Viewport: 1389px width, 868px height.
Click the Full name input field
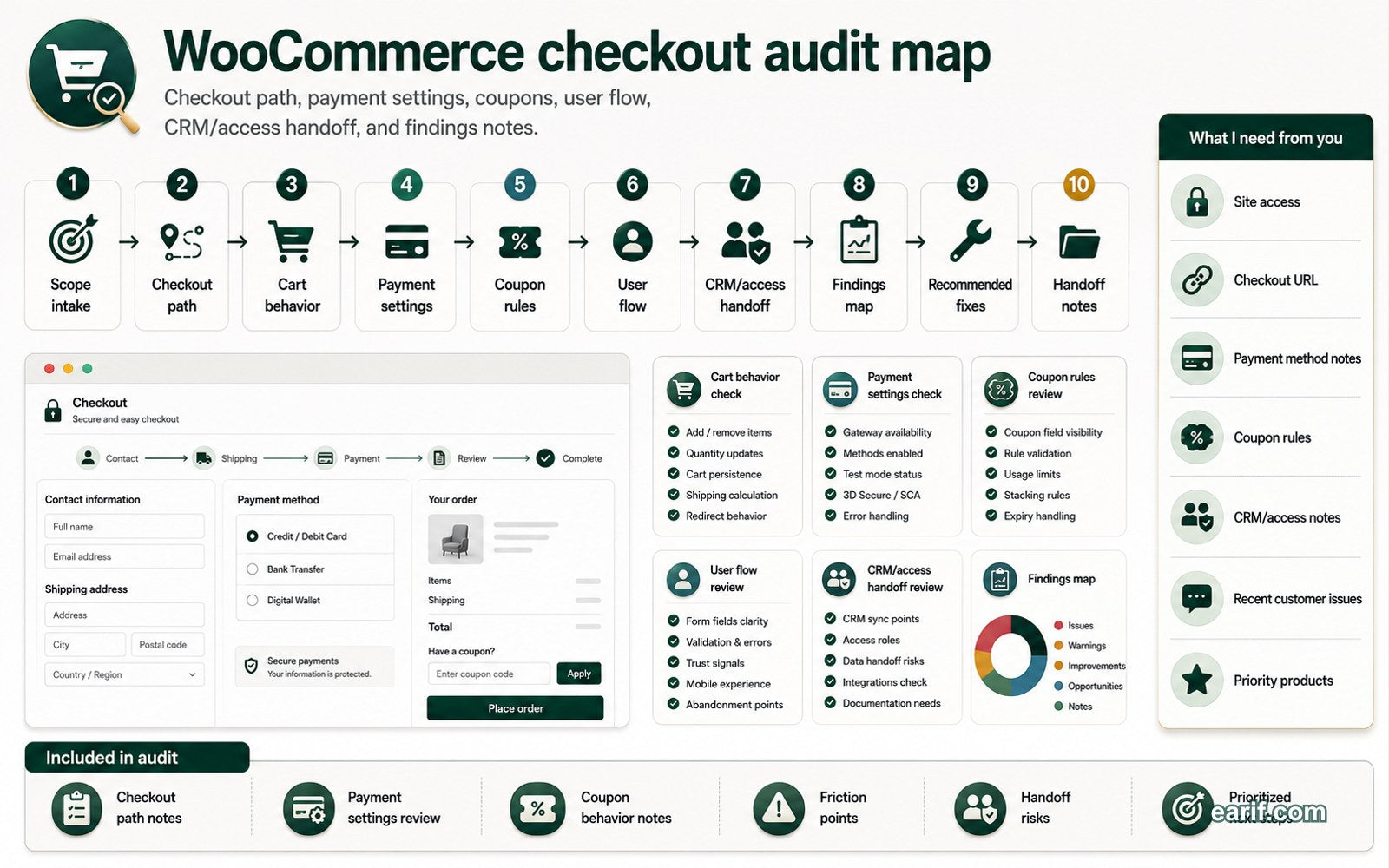(x=124, y=526)
